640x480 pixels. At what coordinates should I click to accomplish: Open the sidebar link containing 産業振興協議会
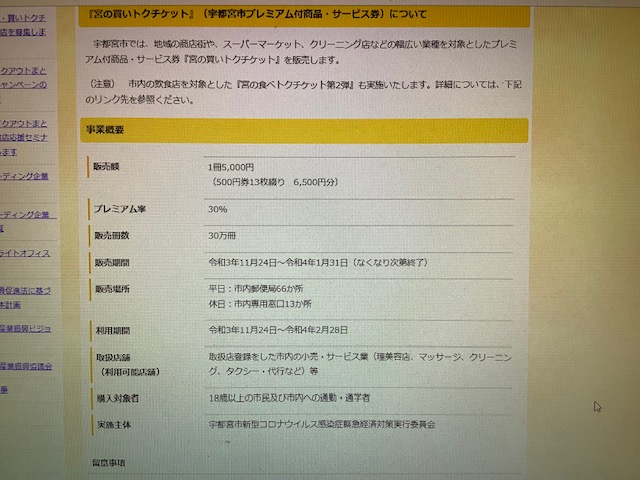click(27, 366)
